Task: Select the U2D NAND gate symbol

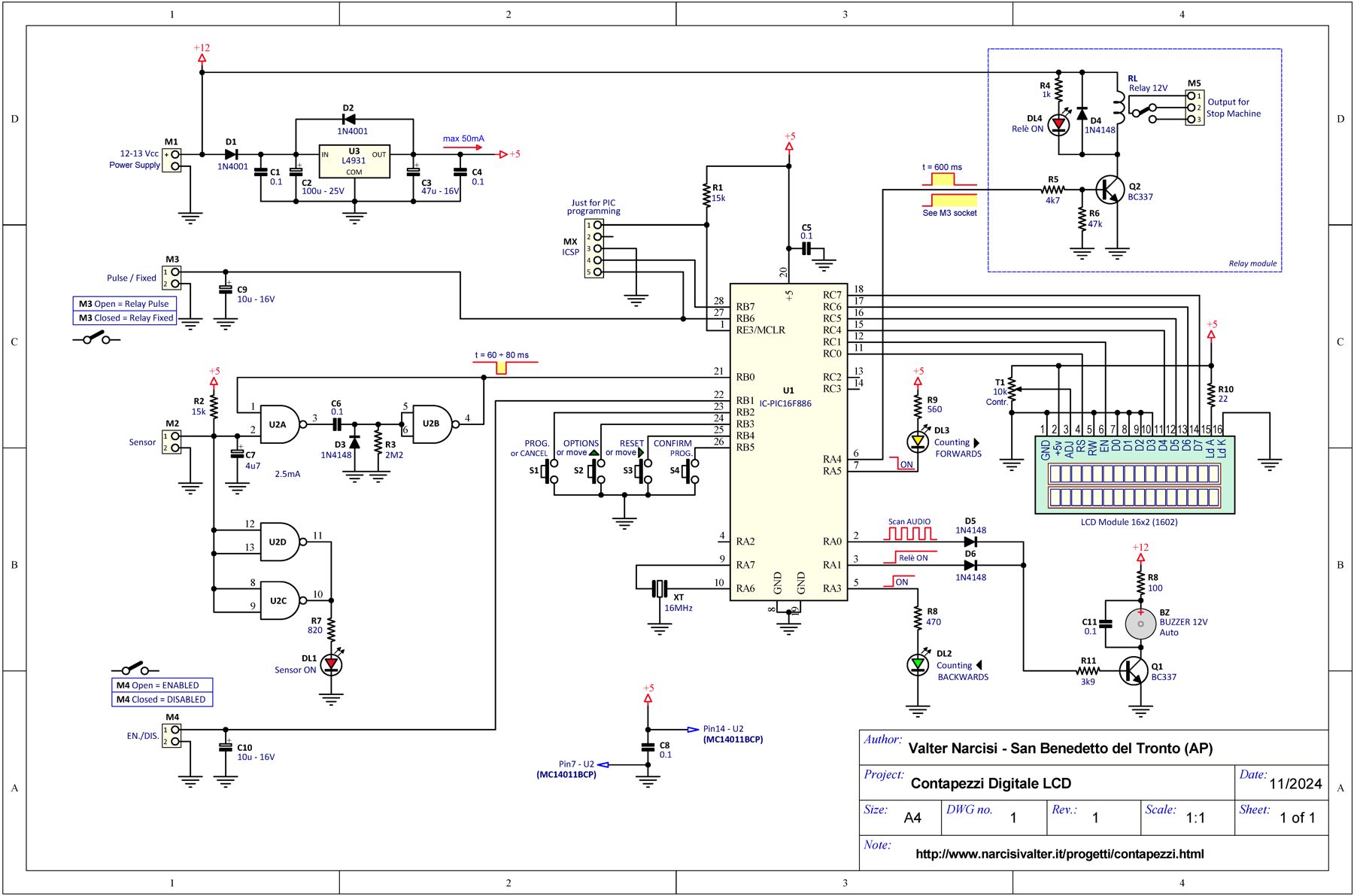Action: click(x=282, y=542)
